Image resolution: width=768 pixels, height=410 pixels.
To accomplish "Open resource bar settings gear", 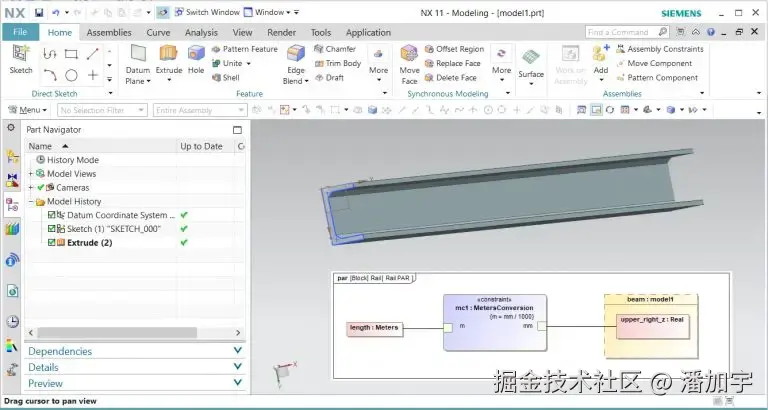I will pyautogui.click(x=11, y=127).
